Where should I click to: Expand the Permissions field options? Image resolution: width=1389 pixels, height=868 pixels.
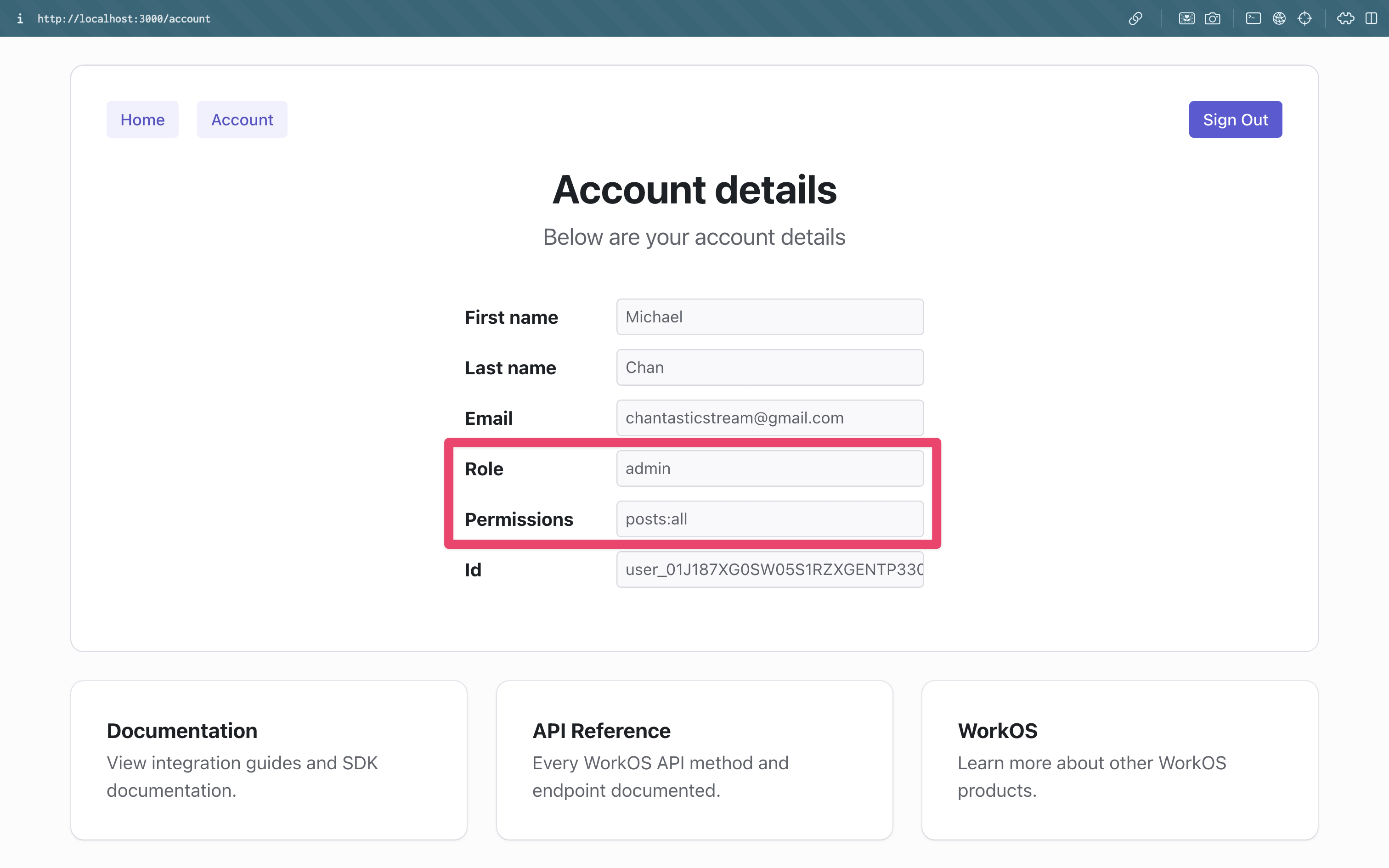770,518
